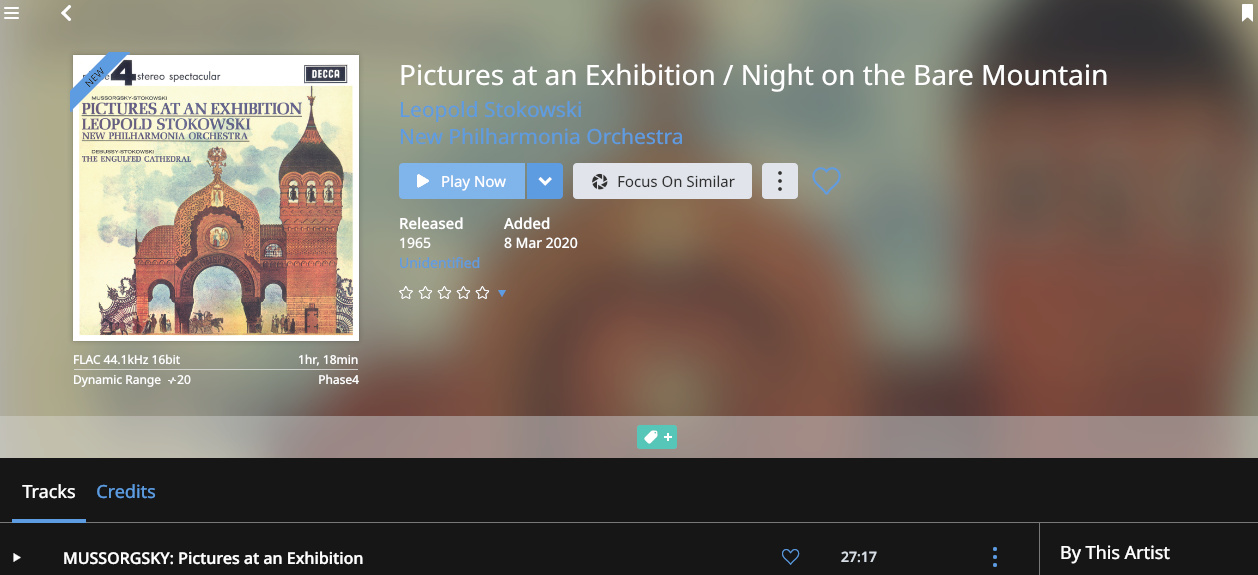Open Leopold Stokowski artist link
The width and height of the screenshot is (1258, 575).
coord(491,109)
